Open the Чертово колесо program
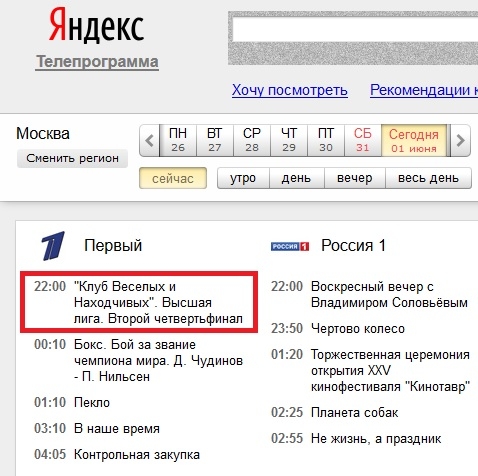The image size is (478, 476). pos(358,329)
